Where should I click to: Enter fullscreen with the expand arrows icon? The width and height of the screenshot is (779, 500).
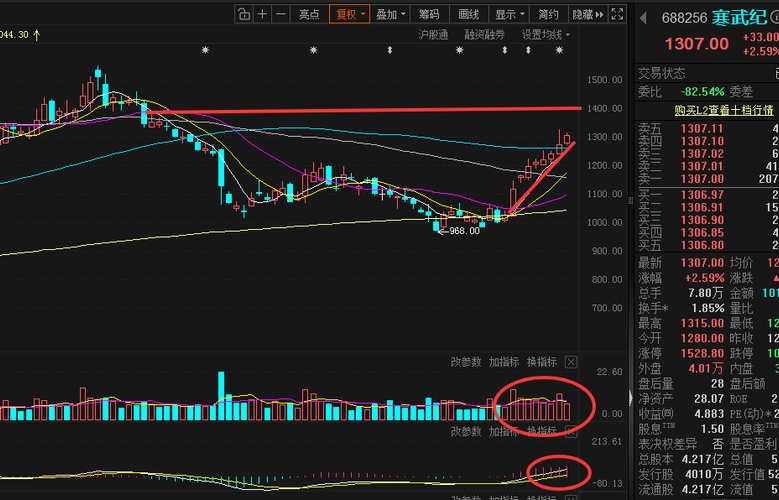[617, 14]
